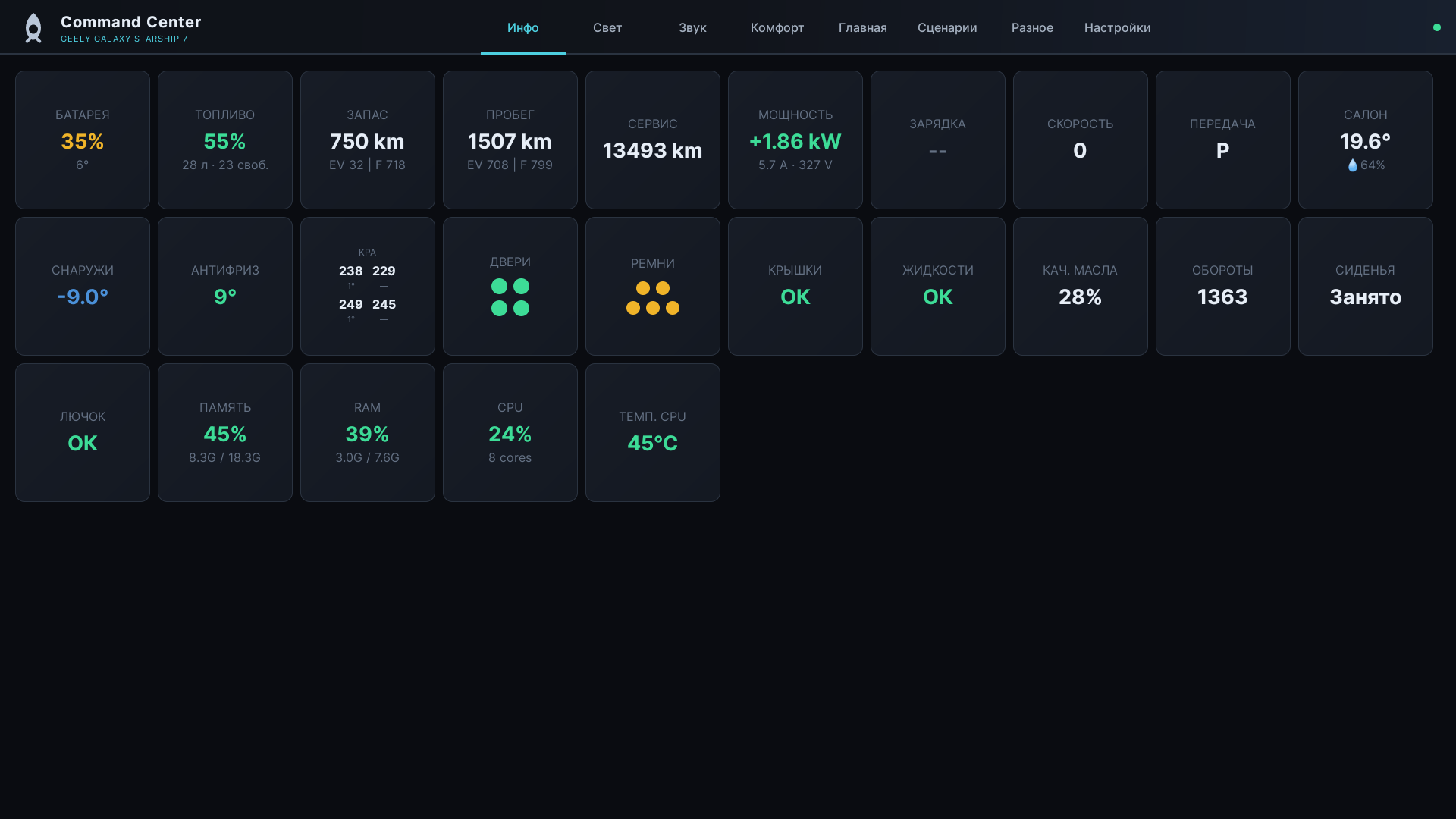The height and width of the screenshot is (819, 1456).
Task: Click the Батарея 35% tile
Action: click(x=83, y=140)
